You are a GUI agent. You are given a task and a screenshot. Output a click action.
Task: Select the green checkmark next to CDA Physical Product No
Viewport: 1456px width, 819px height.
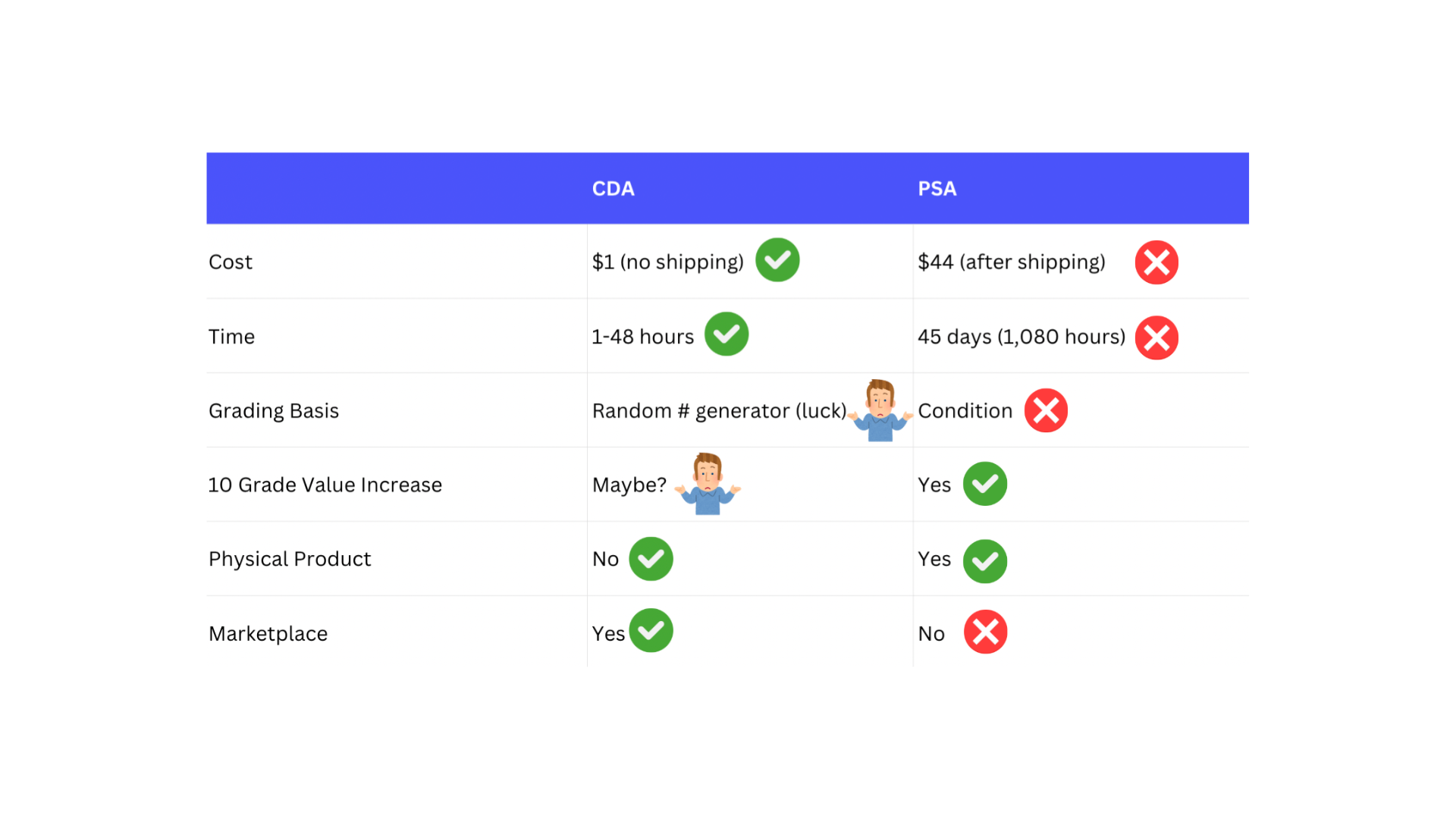pyautogui.click(x=651, y=559)
